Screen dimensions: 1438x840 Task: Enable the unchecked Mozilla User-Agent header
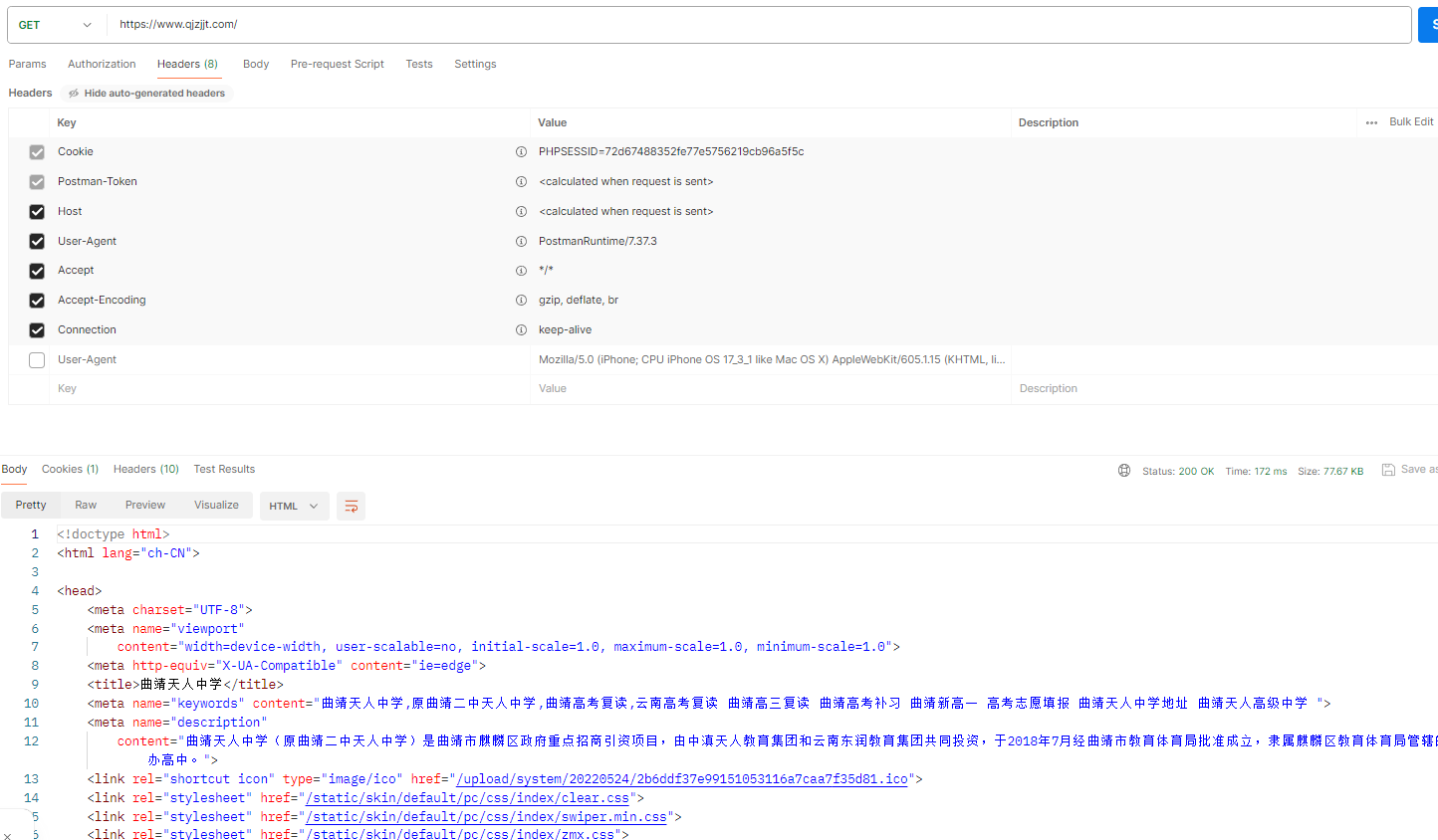37,360
